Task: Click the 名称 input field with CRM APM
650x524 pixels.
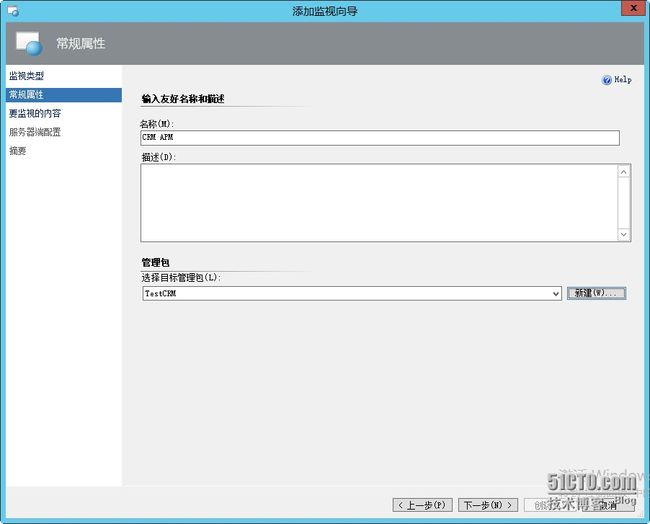Action: [x=380, y=138]
